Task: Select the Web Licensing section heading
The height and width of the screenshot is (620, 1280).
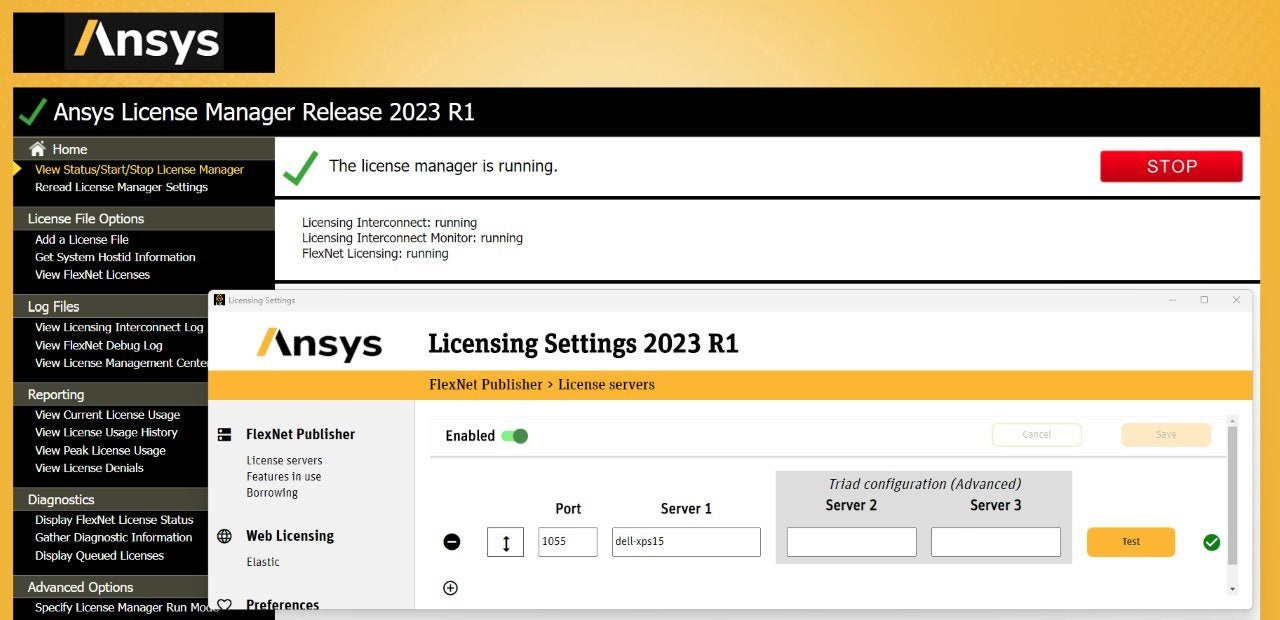Action: 290,536
